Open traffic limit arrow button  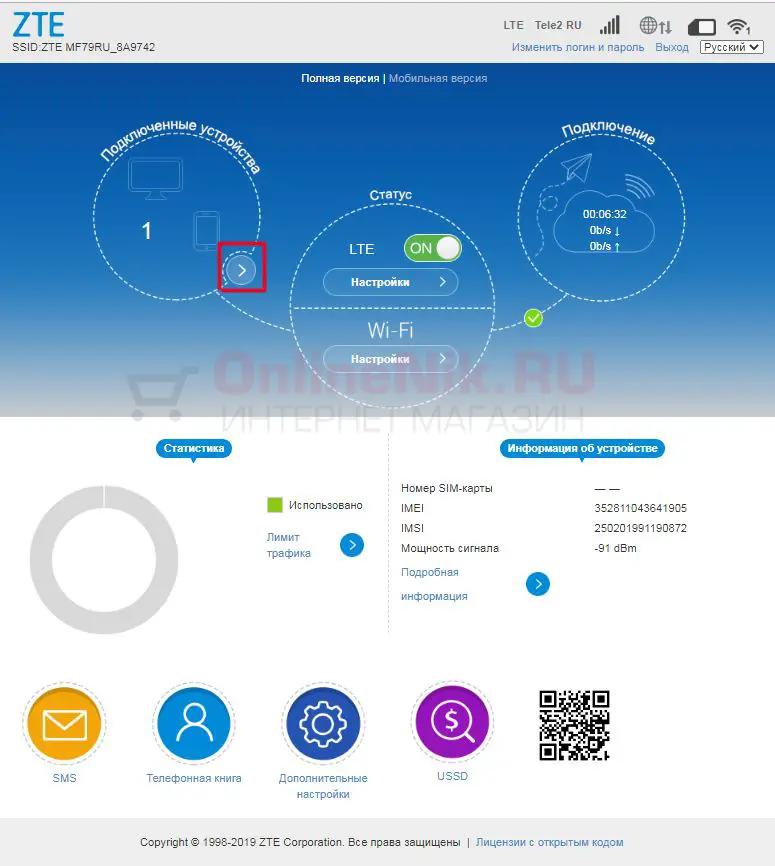pos(352,545)
